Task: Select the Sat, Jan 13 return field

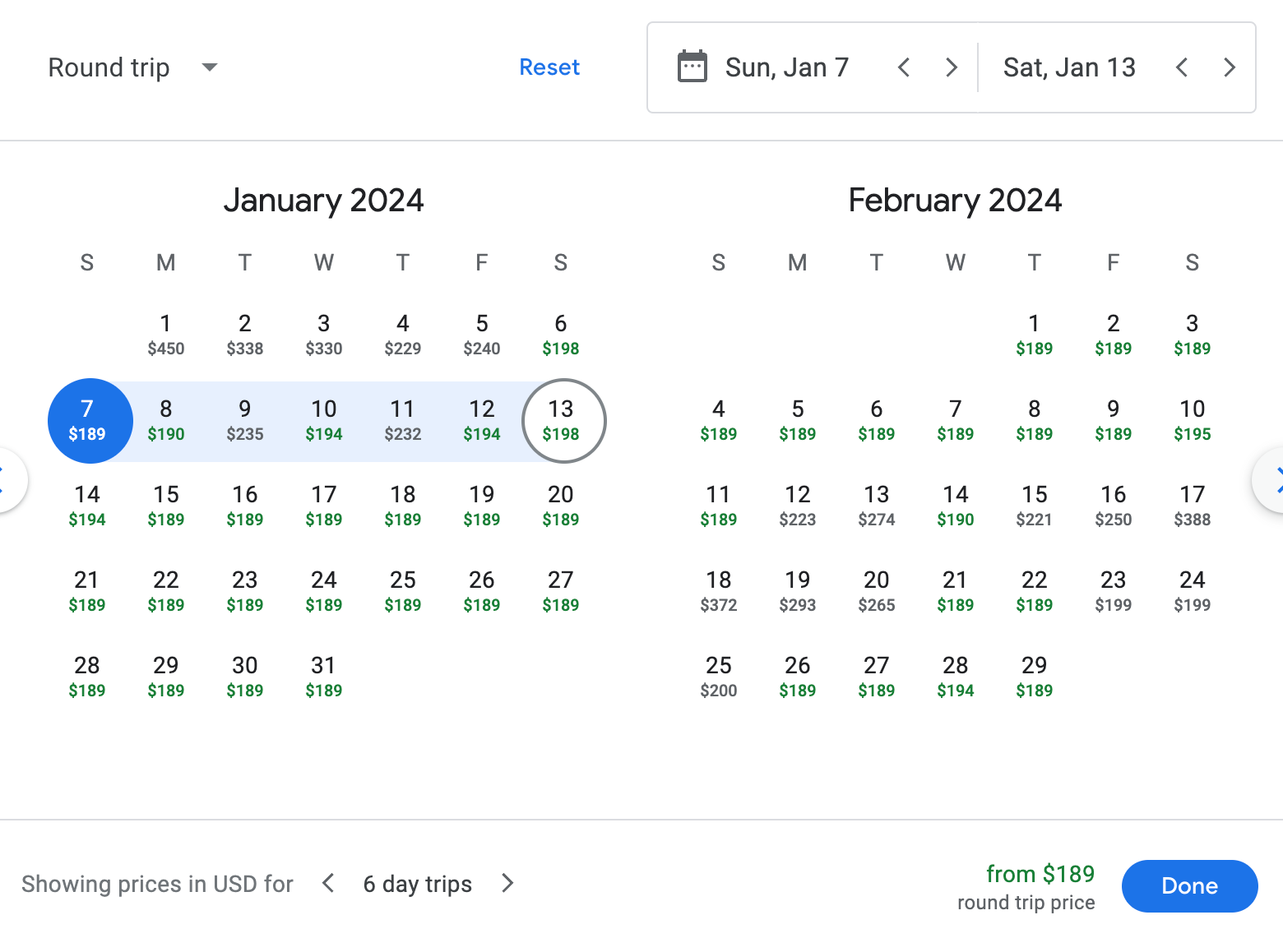Action: 1068,67
